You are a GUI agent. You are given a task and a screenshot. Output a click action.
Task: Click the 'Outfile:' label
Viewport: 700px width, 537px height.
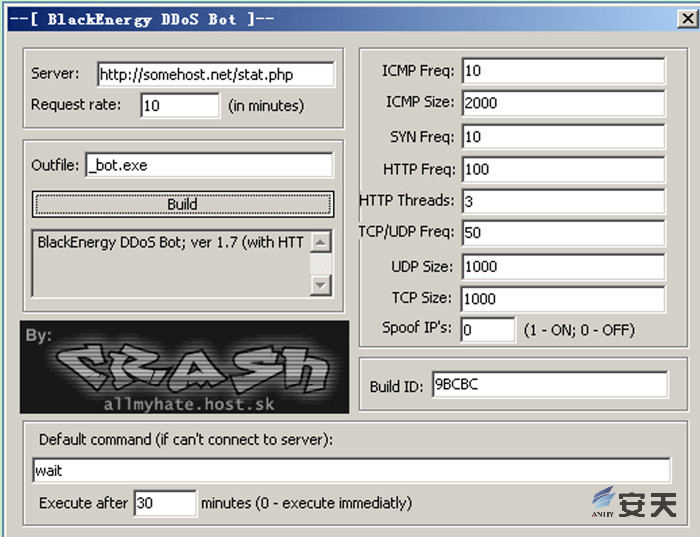coord(55,165)
